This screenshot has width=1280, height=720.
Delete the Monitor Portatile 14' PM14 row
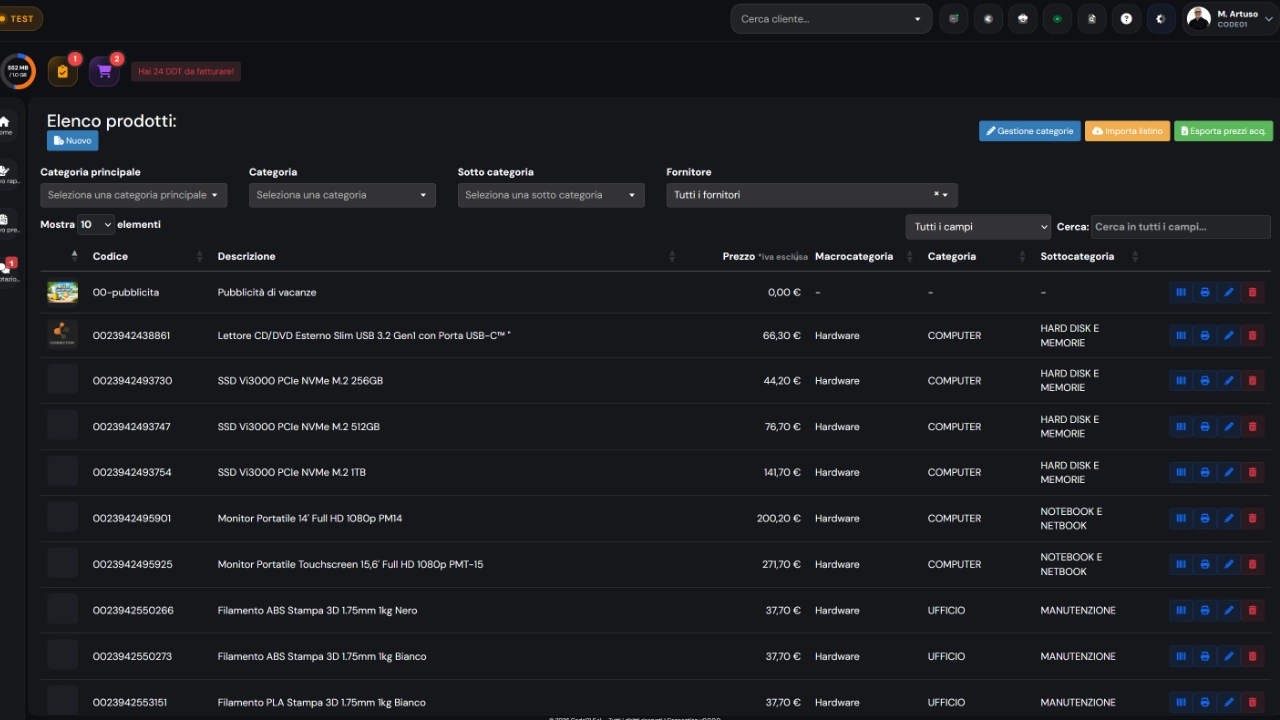coord(1253,518)
